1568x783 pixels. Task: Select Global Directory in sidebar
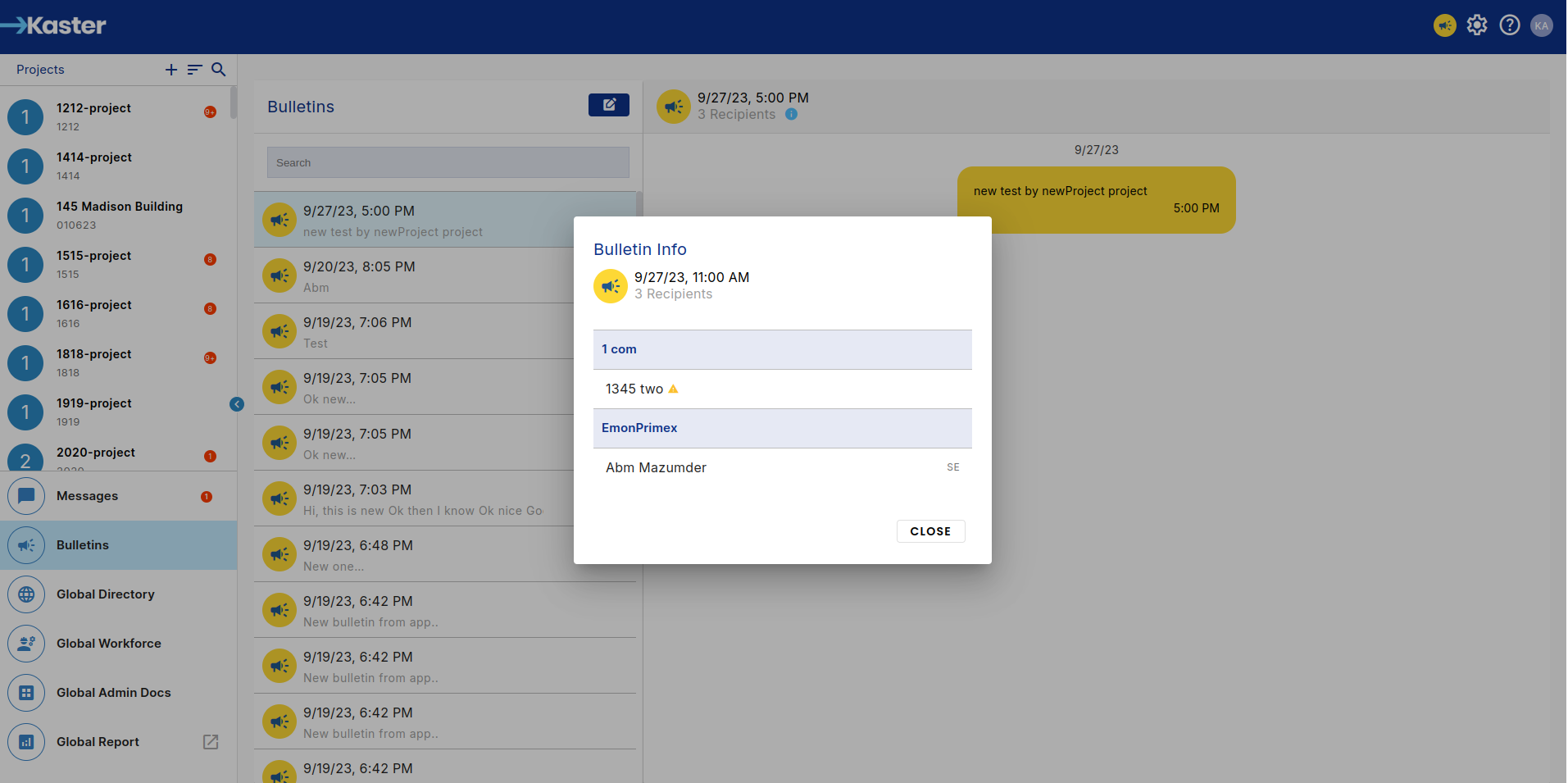[x=105, y=594]
